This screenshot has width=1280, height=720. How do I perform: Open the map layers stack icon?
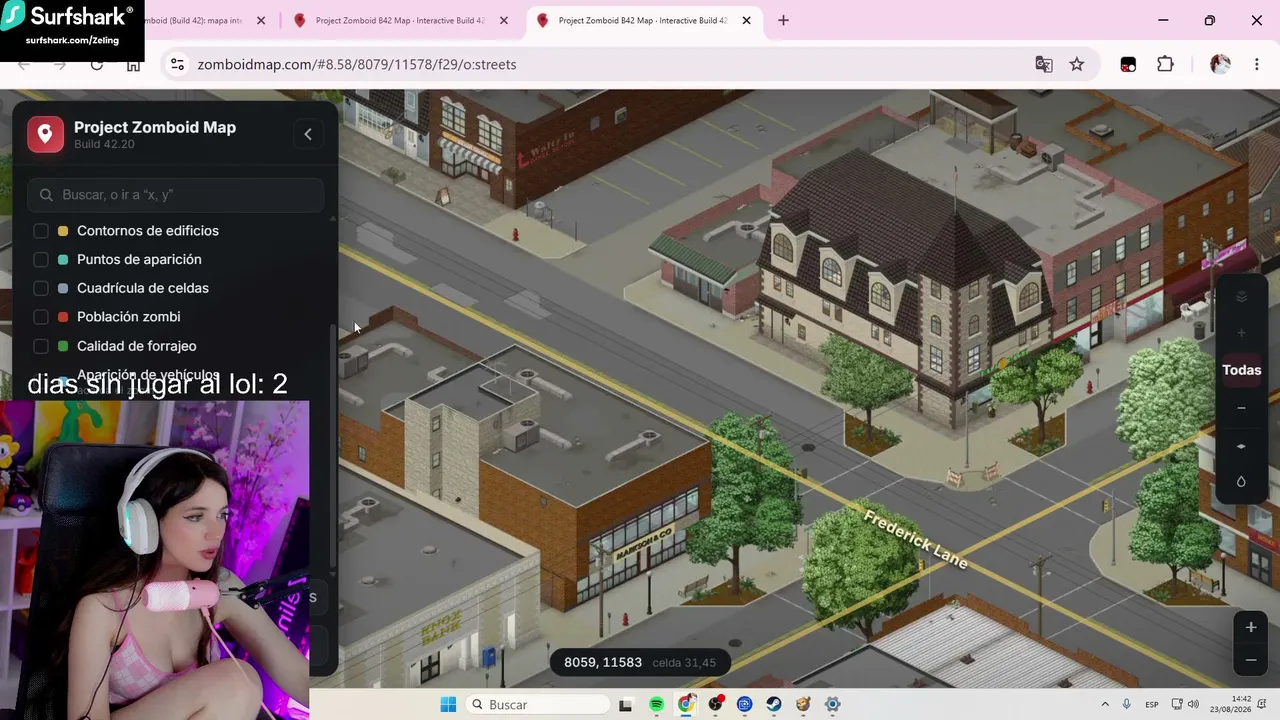[x=1241, y=297]
